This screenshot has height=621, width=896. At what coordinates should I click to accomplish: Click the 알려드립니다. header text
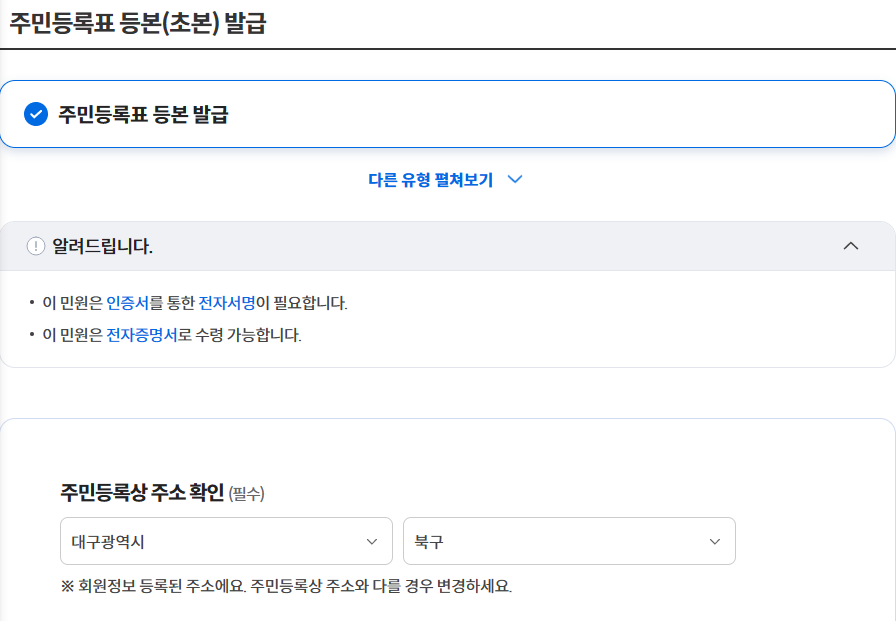(x=102, y=246)
